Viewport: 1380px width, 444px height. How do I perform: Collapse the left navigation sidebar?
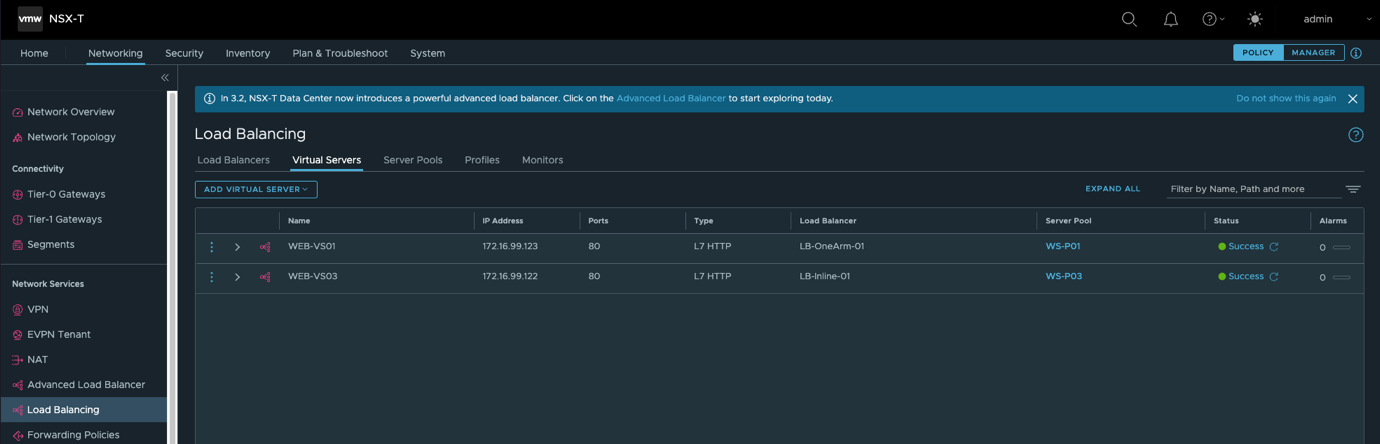pyautogui.click(x=165, y=77)
